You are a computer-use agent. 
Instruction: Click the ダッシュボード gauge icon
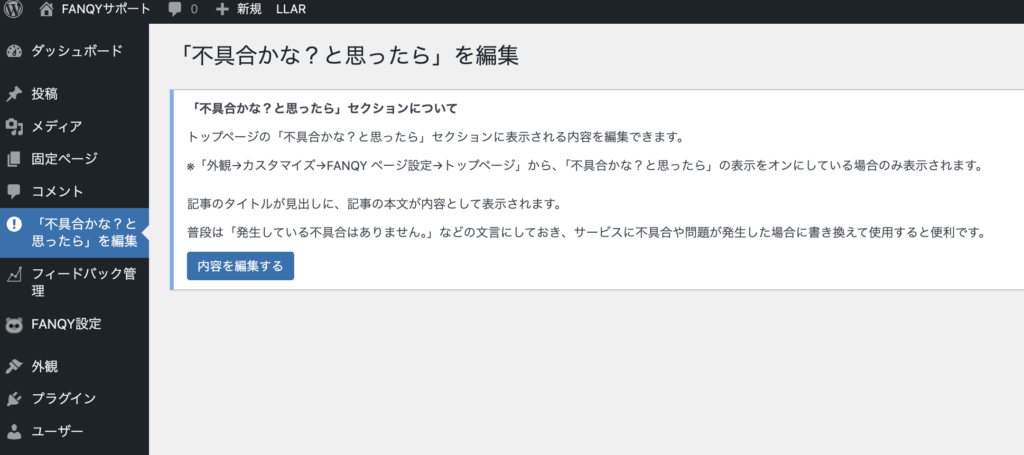14,51
